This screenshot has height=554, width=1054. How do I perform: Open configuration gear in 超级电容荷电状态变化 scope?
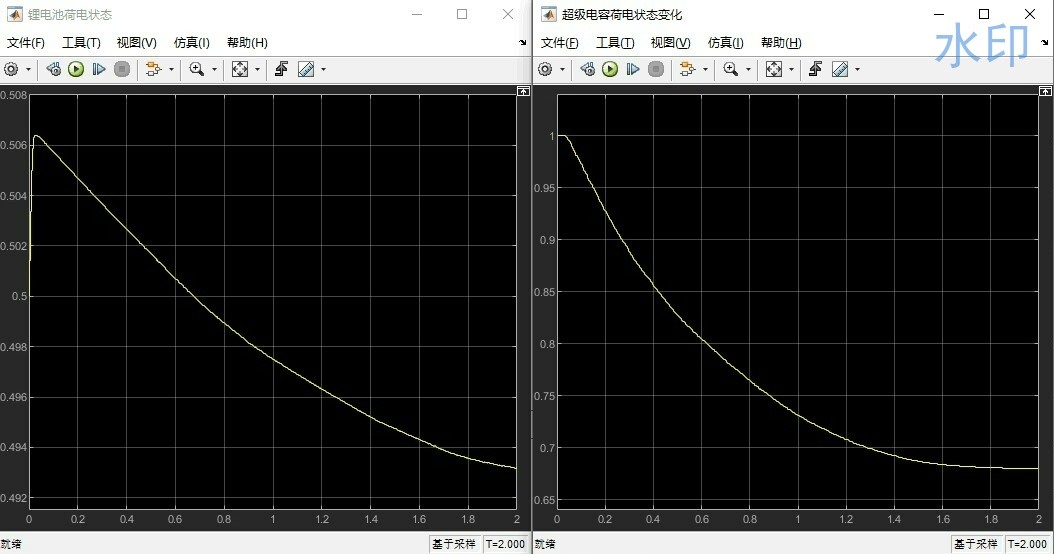click(x=545, y=69)
